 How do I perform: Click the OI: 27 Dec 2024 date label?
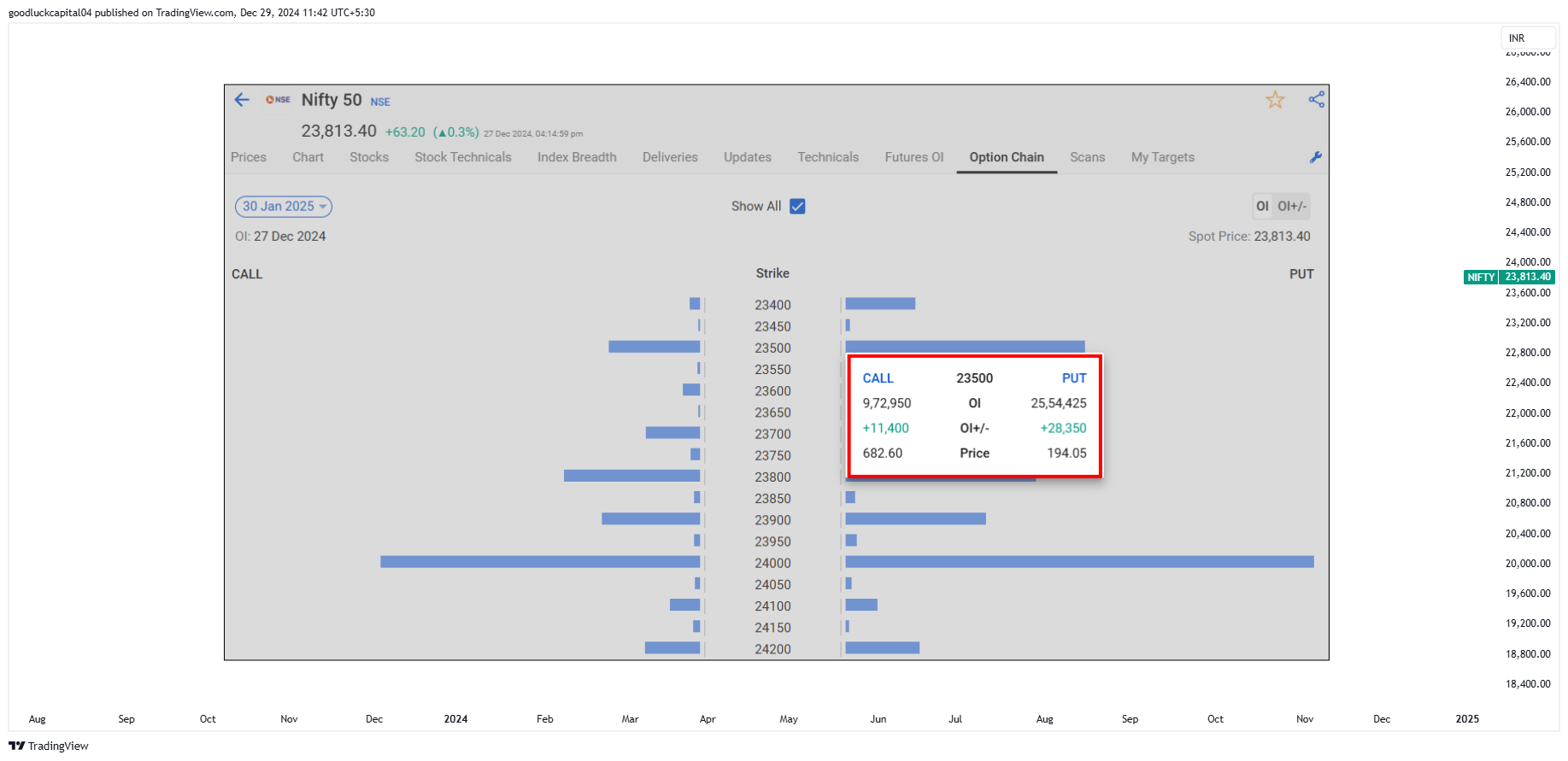point(280,237)
